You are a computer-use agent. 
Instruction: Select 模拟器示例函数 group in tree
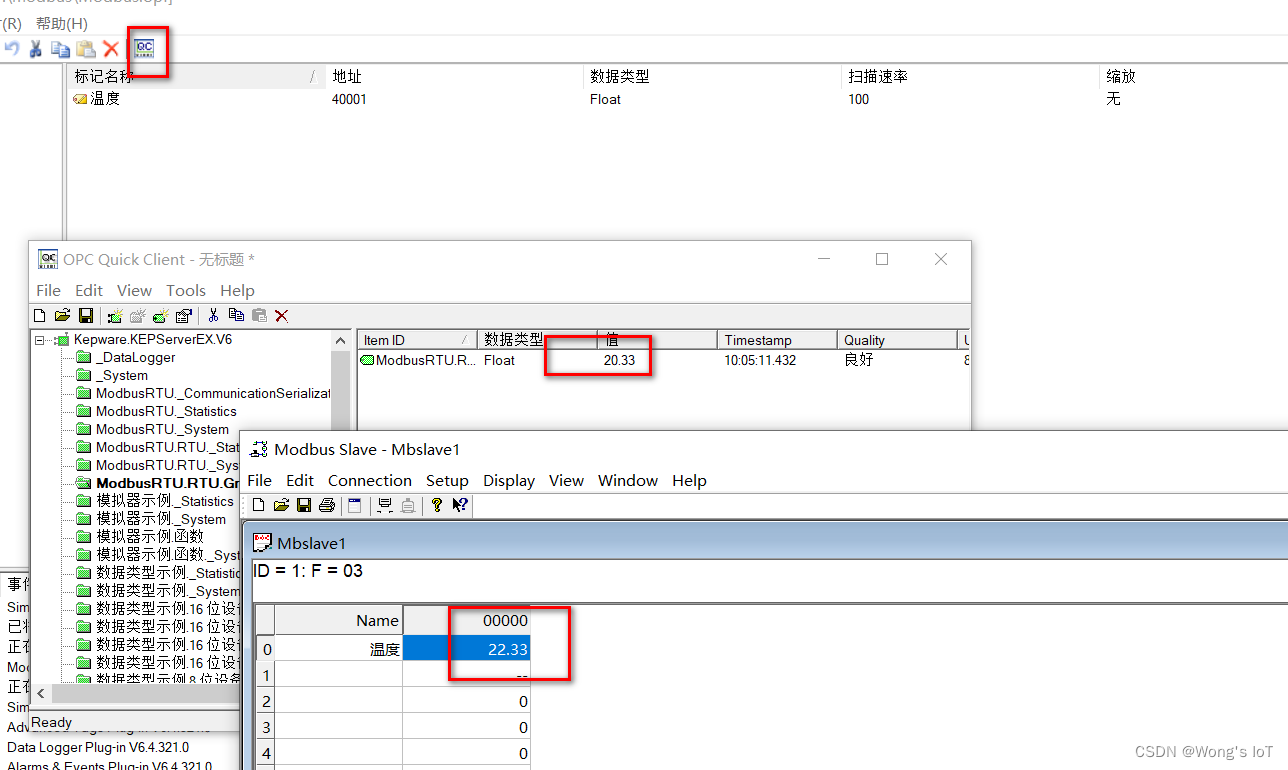(x=150, y=536)
